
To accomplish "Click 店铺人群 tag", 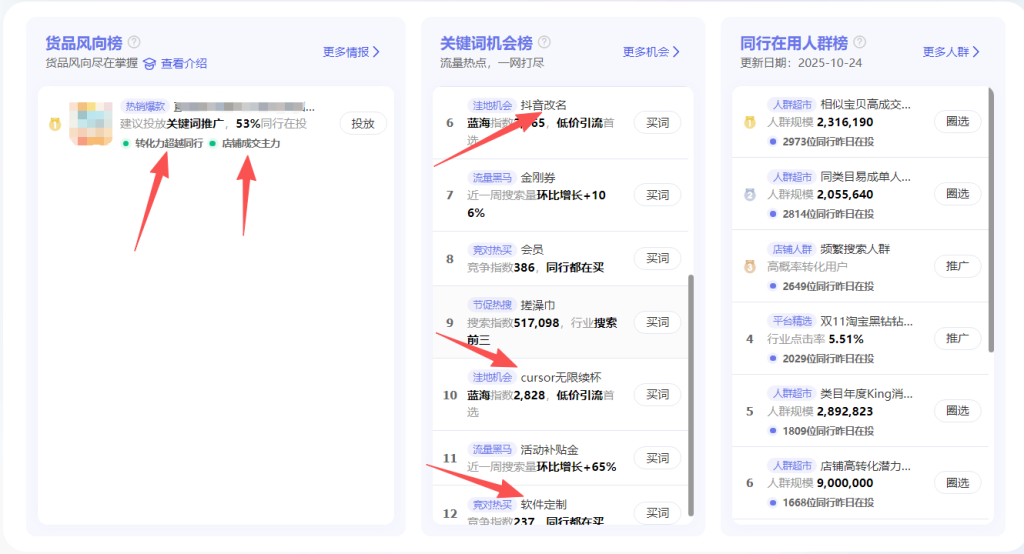I will (792, 249).
